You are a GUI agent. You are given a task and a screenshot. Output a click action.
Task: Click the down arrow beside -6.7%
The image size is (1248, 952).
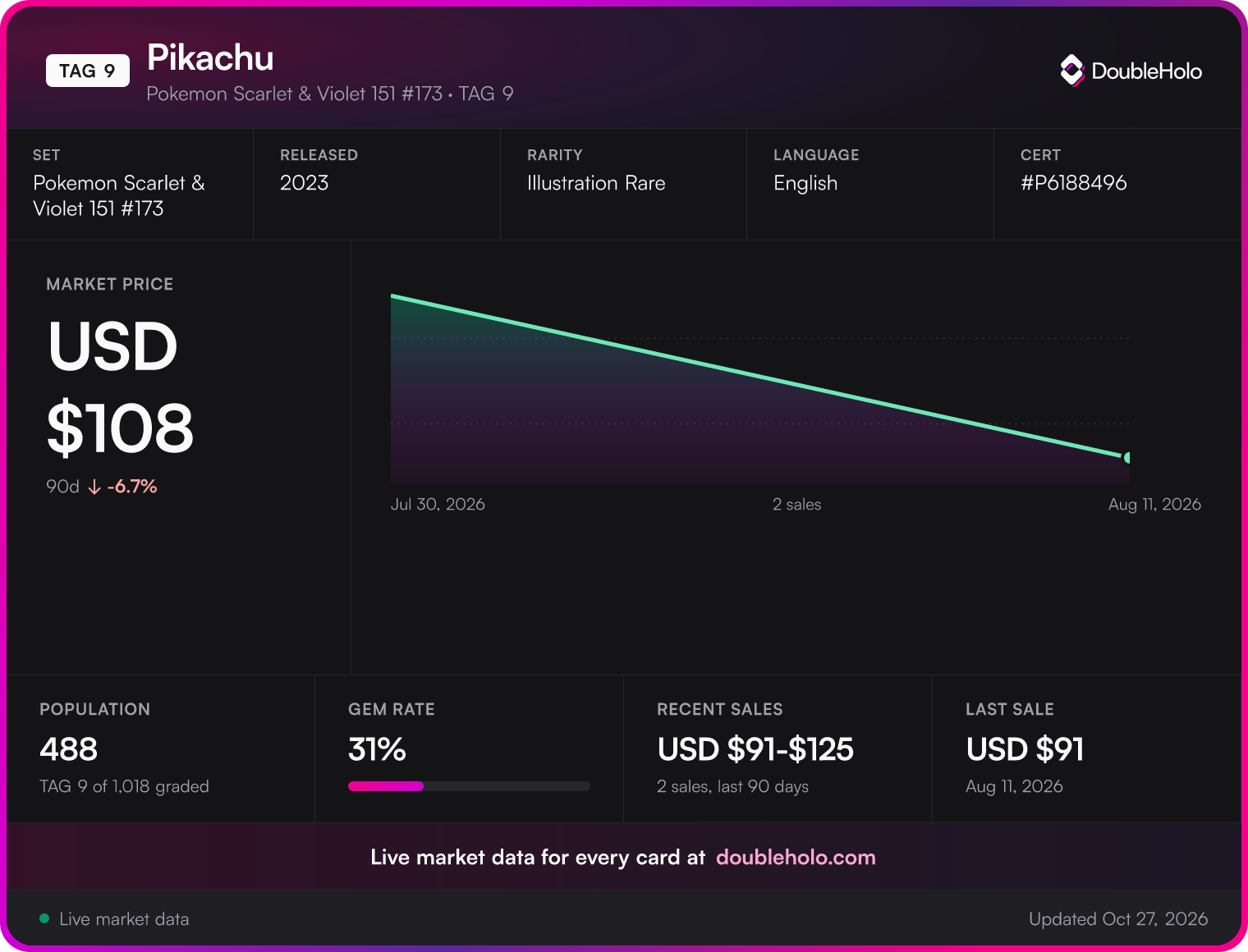click(x=94, y=487)
